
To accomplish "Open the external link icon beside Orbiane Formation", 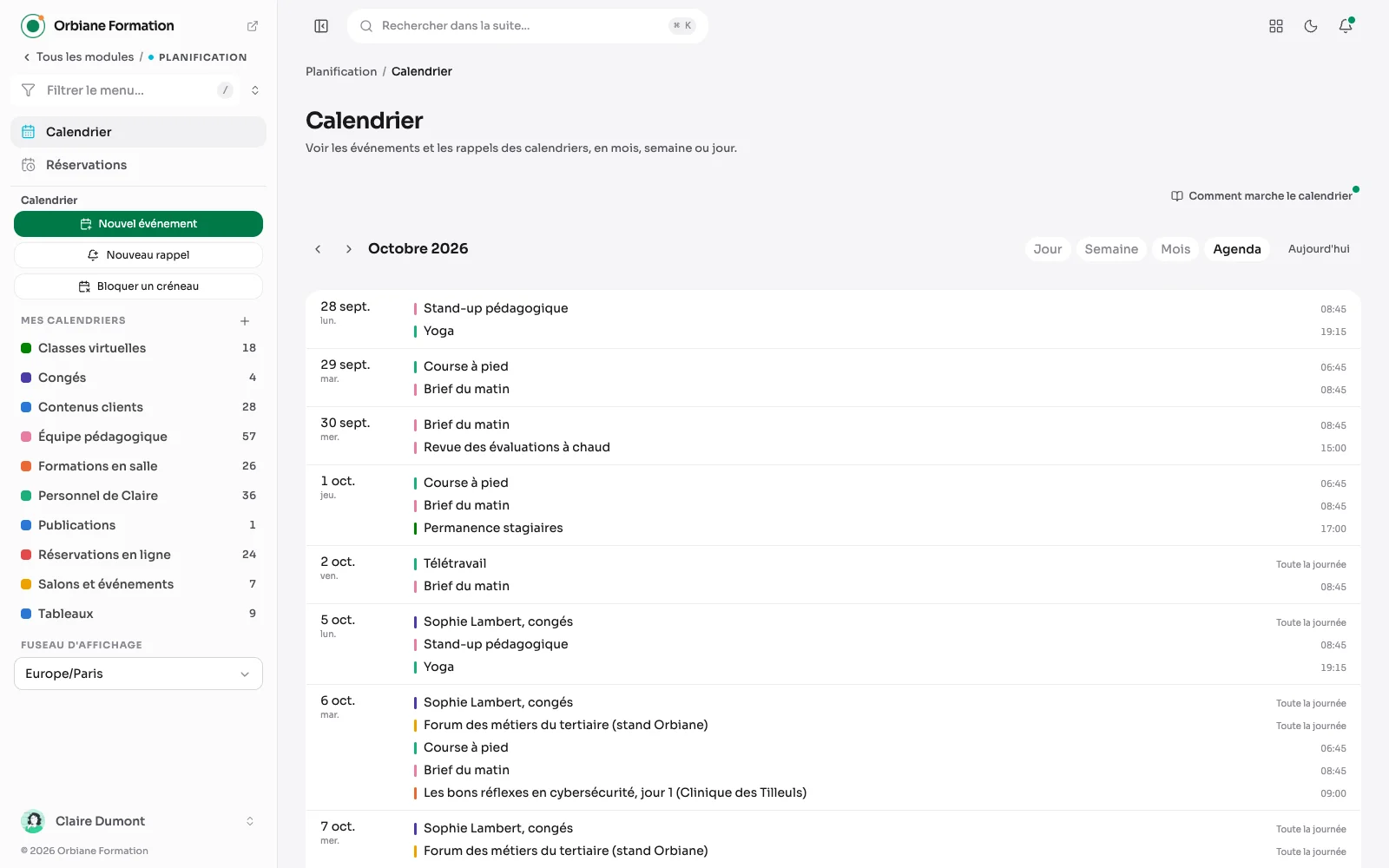I will 253,26.
